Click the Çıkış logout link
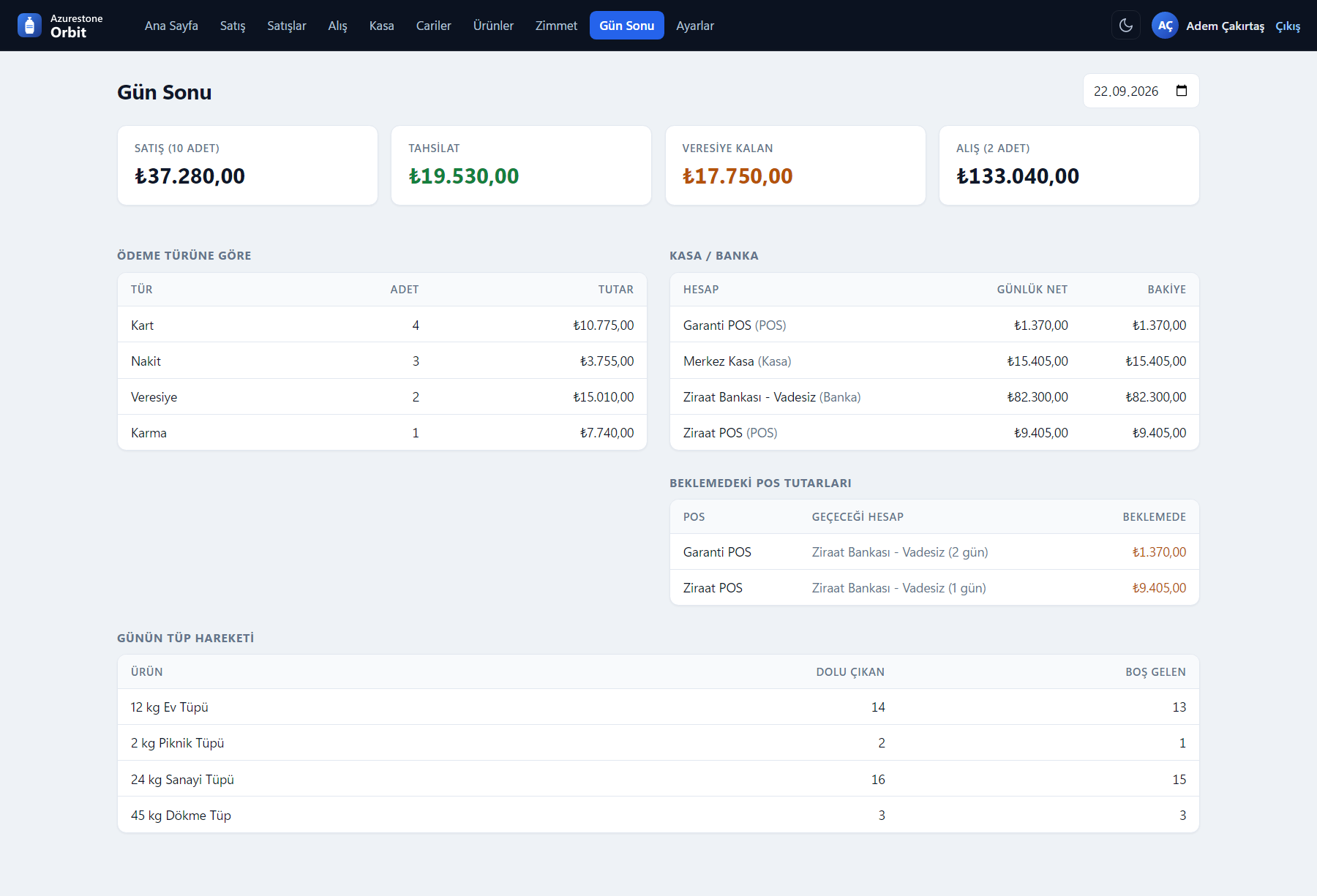The image size is (1317, 896). coord(1288,26)
